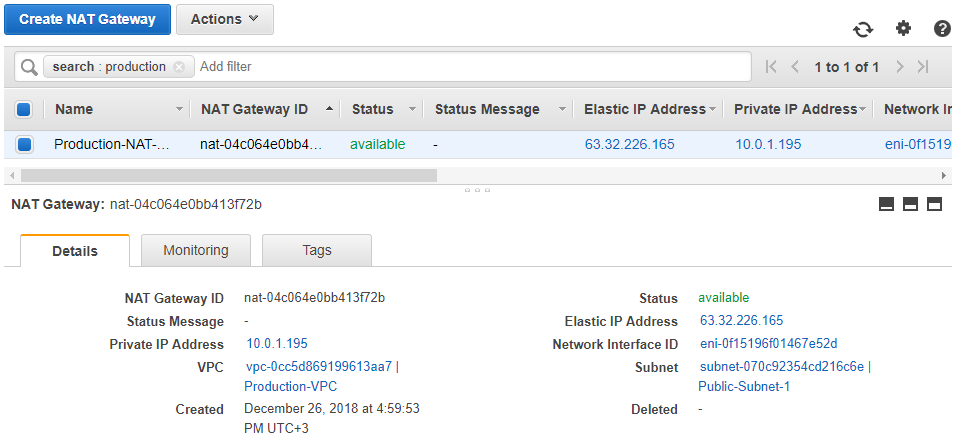The image size is (962, 443).
Task: Go to the previous results page arrow
Action: point(795,67)
